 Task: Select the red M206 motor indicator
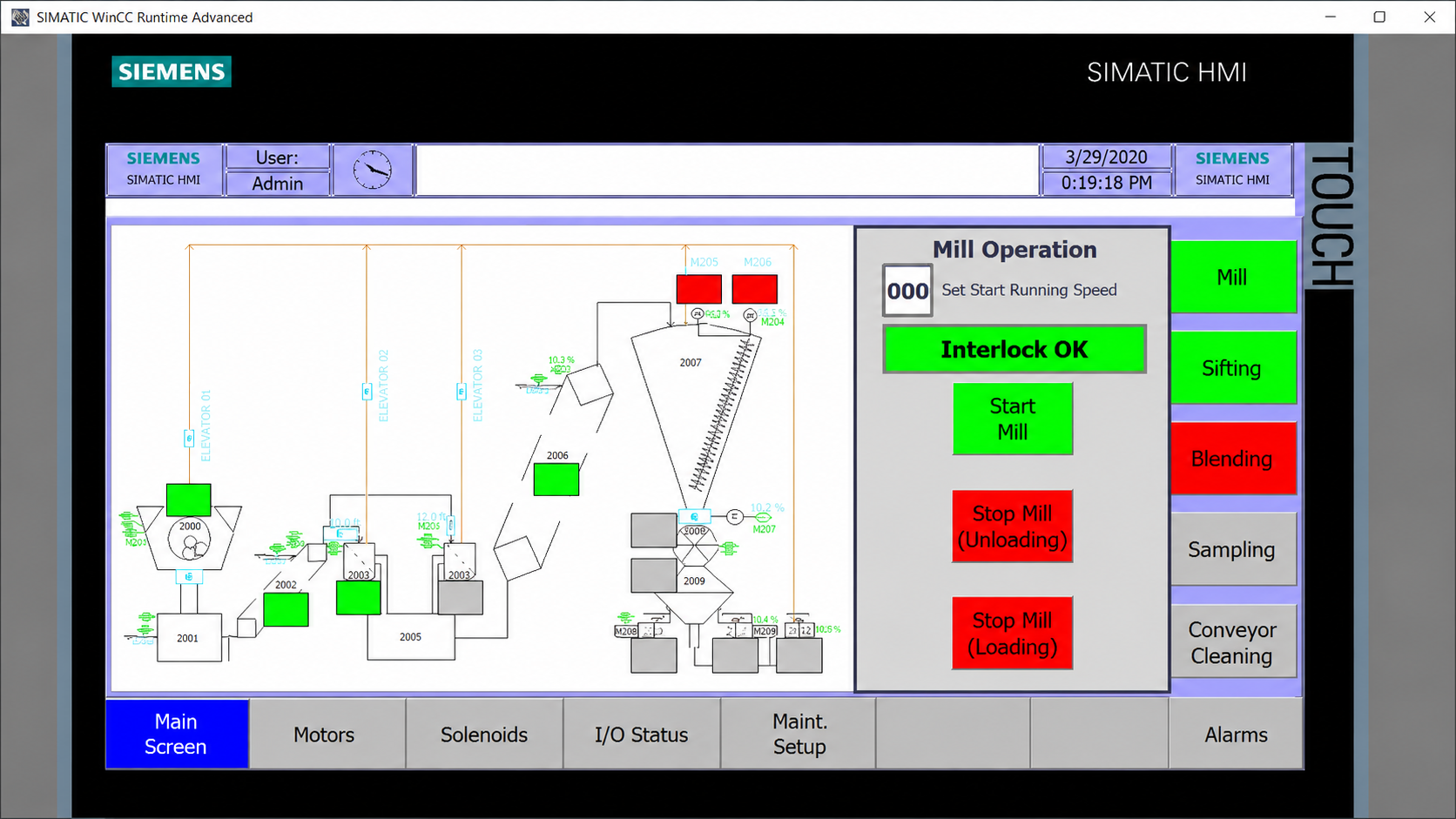[x=754, y=289]
